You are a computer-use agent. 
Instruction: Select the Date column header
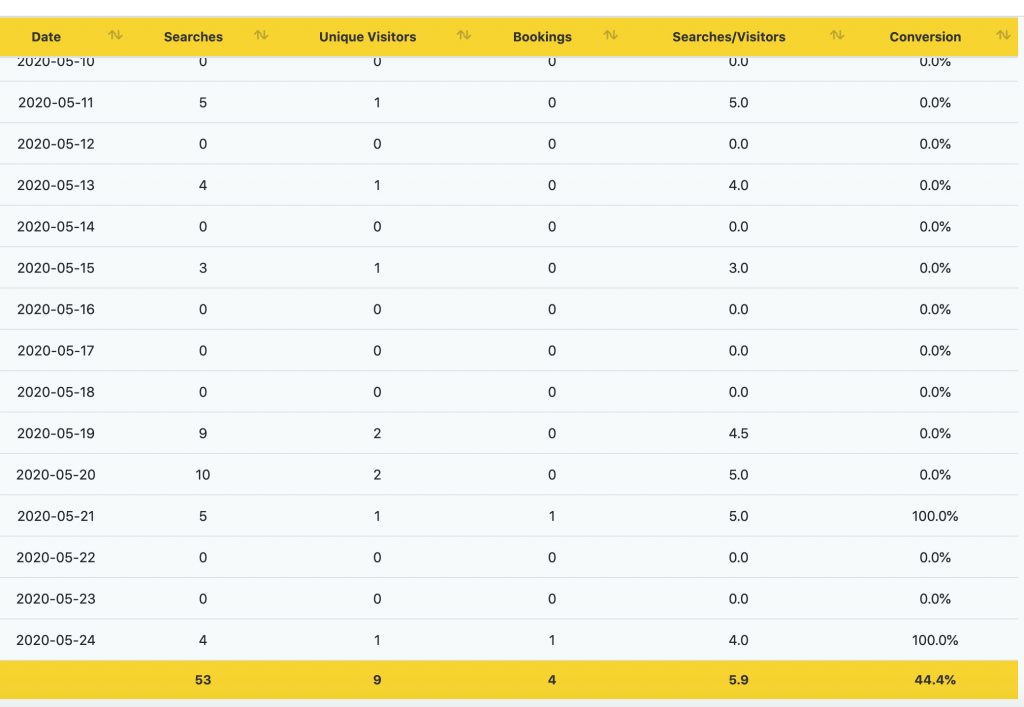pyautogui.click(x=46, y=36)
